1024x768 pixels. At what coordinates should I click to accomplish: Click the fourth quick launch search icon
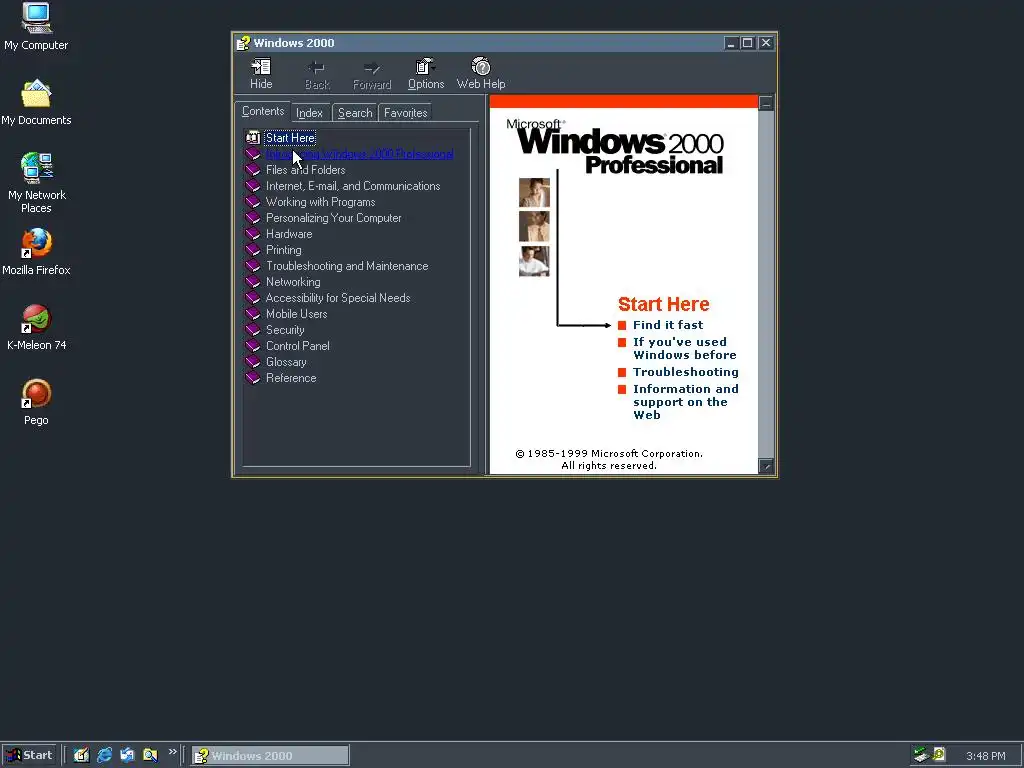click(x=150, y=755)
